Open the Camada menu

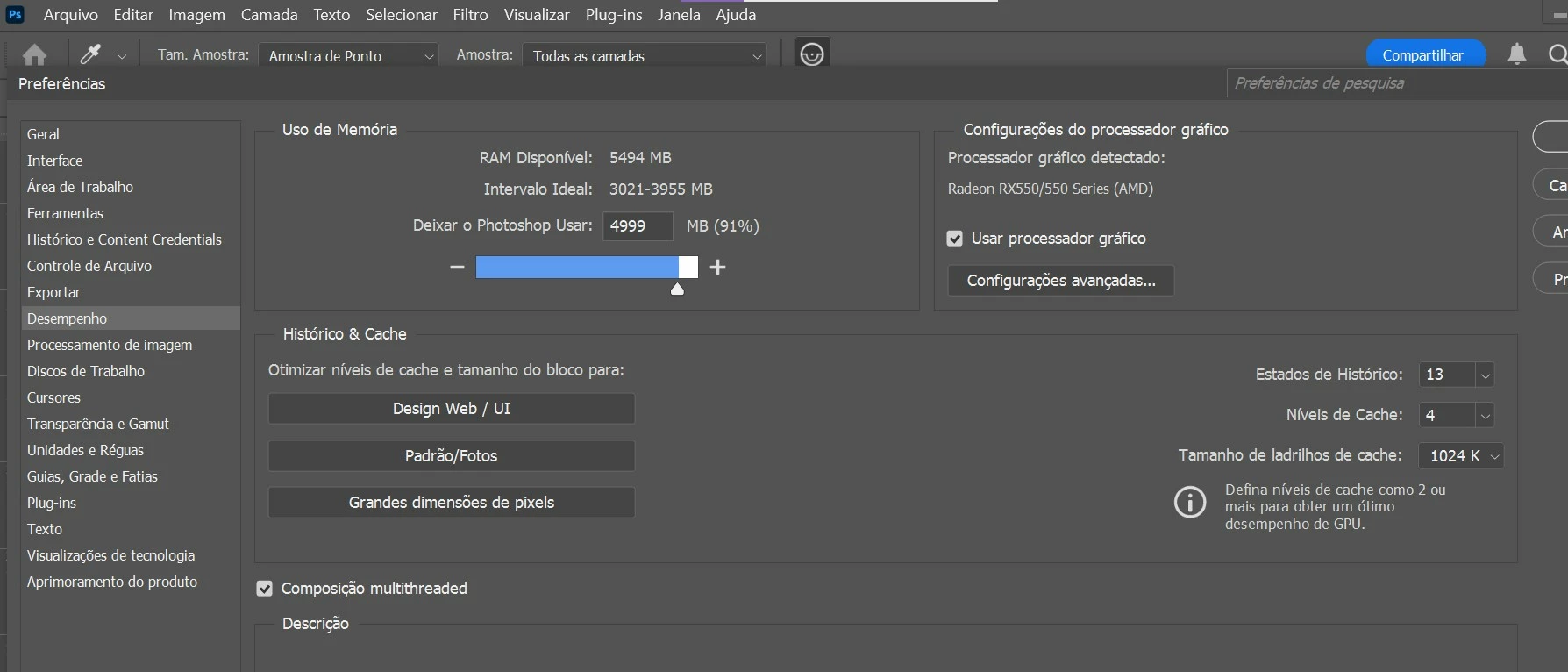269,15
